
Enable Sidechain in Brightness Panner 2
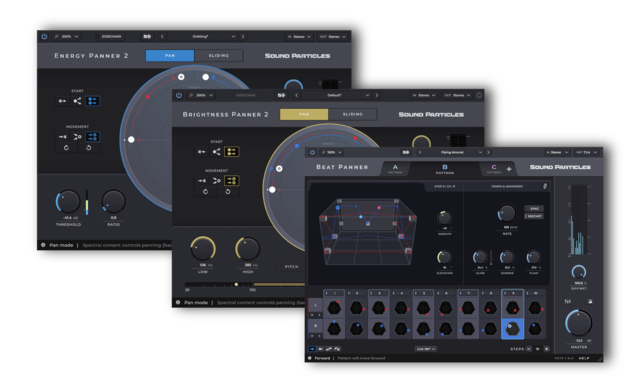tap(246, 95)
